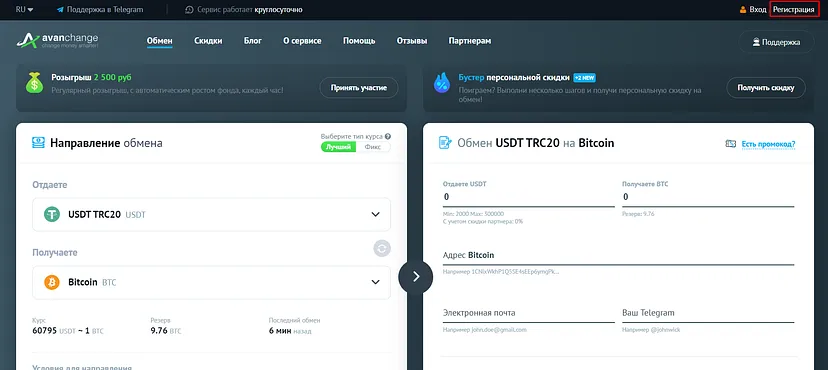Click the user icon next to Вход
Image resolution: width=828 pixels, height=370 pixels.
pos(743,10)
